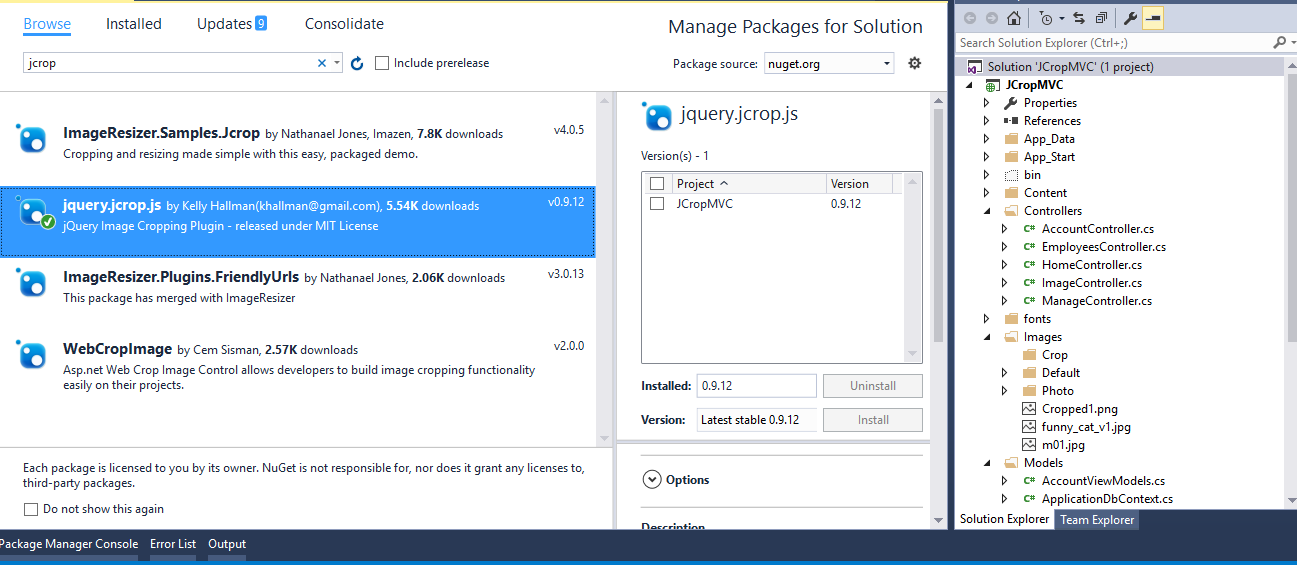Enable Include prerelease checkbox

point(382,63)
